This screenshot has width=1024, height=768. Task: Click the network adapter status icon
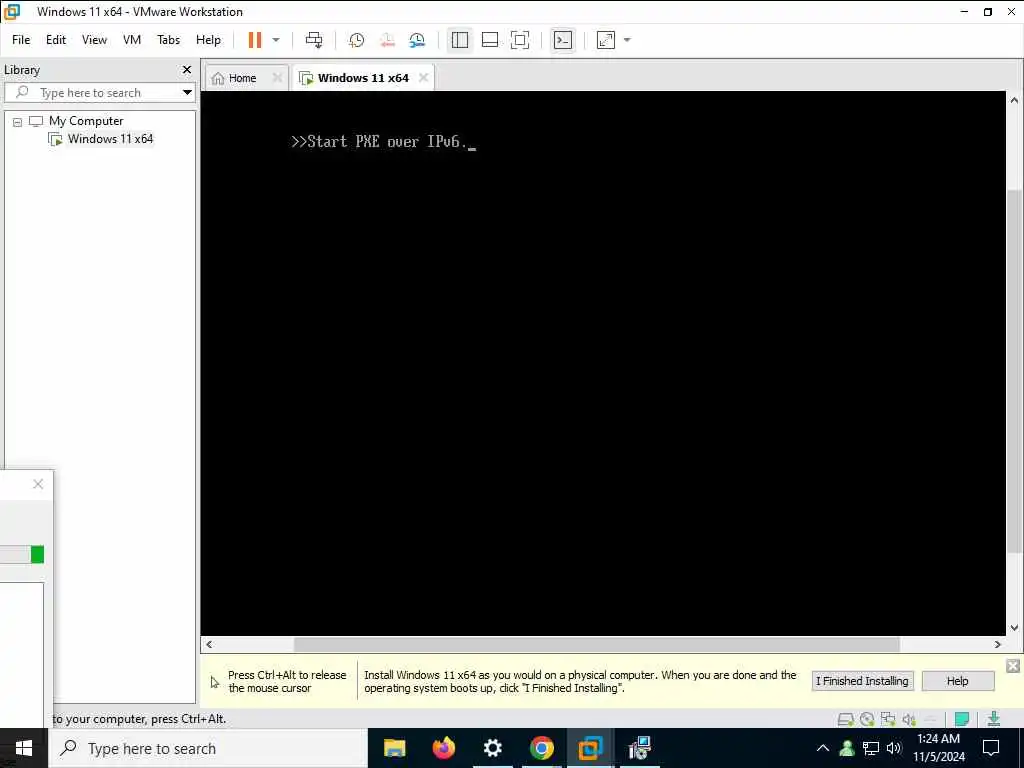click(x=888, y=720)
